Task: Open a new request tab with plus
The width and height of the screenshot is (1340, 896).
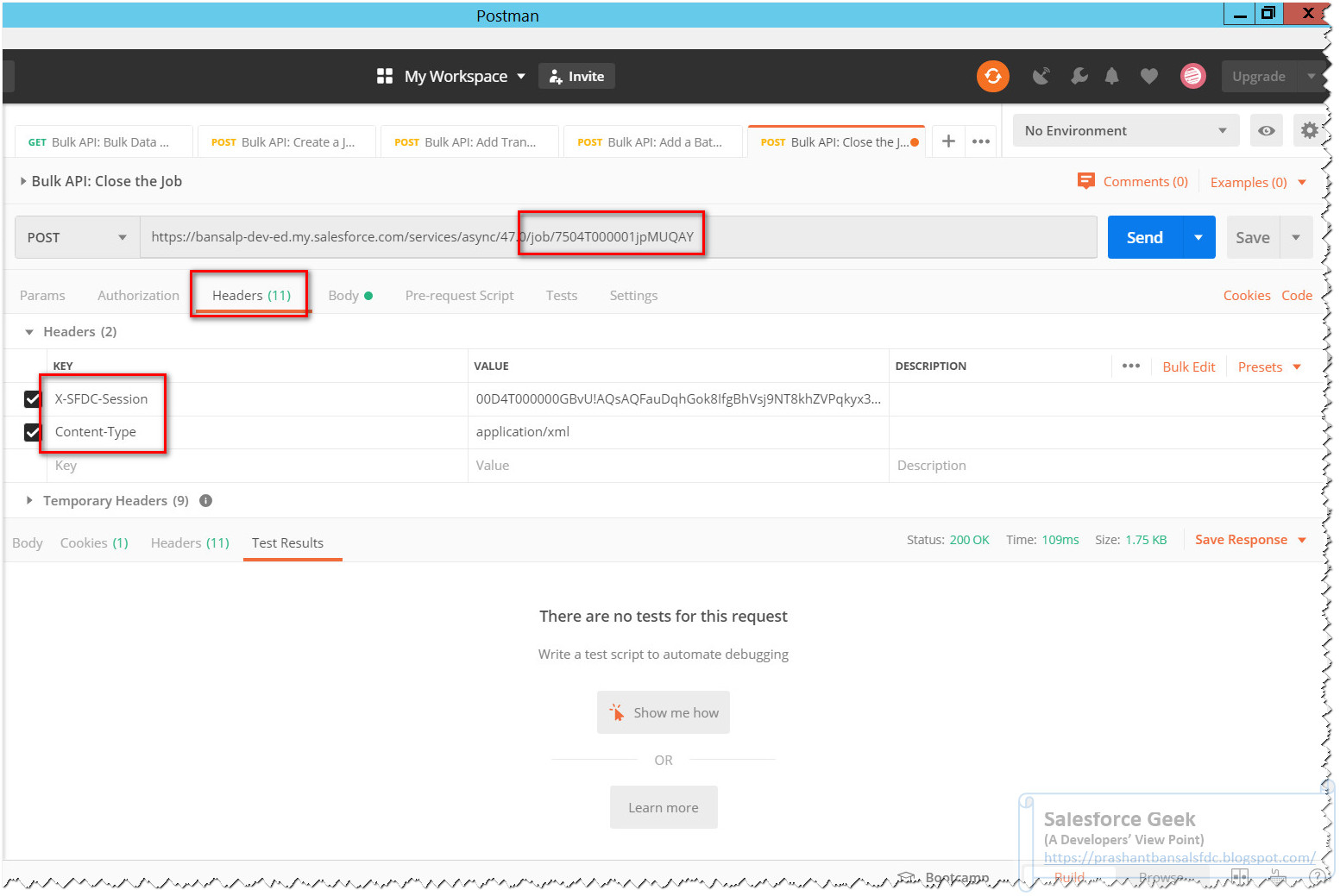Action: [x=948, y=141]
